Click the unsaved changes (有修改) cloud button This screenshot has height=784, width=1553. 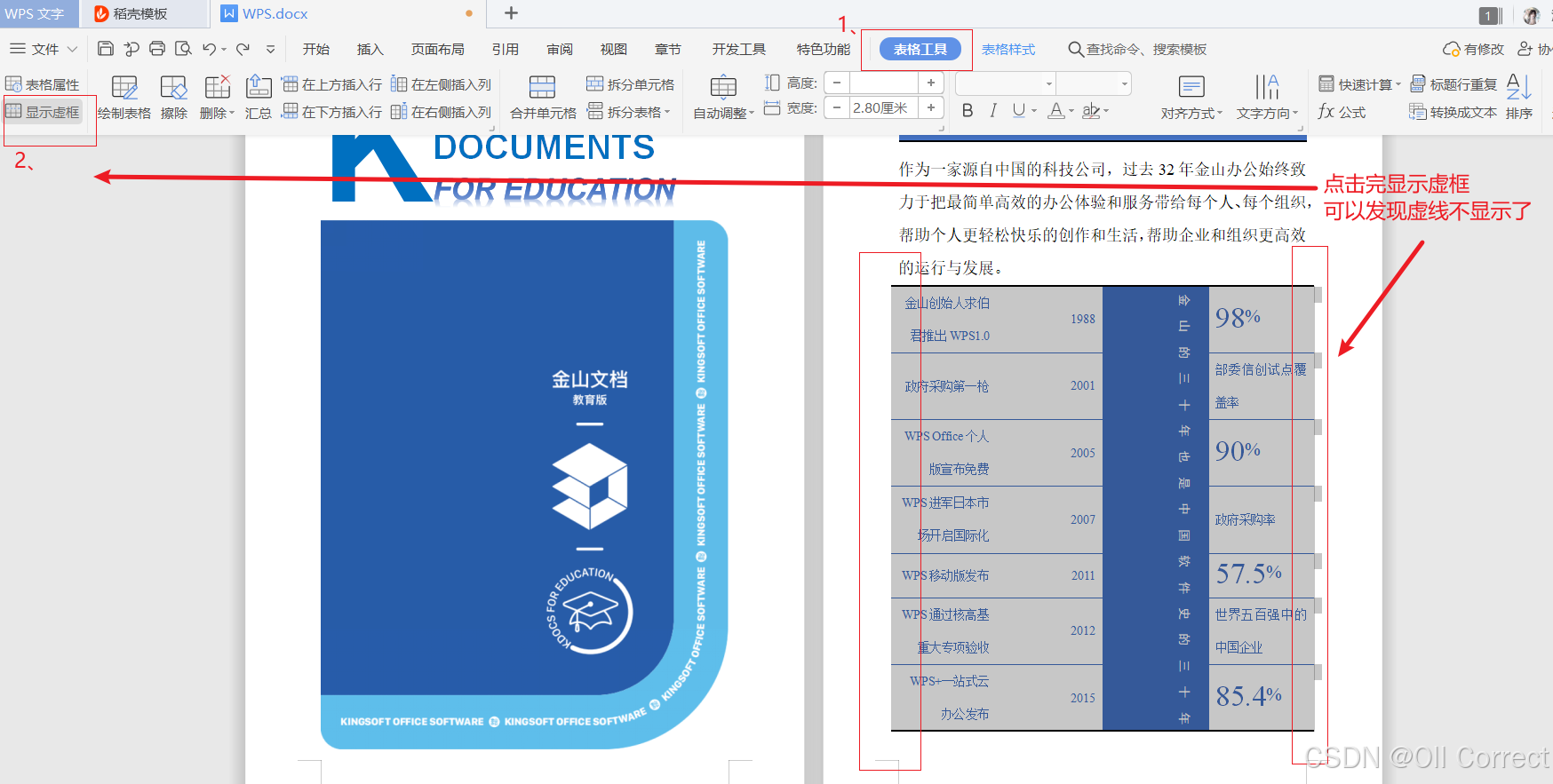pos(1473,49)
